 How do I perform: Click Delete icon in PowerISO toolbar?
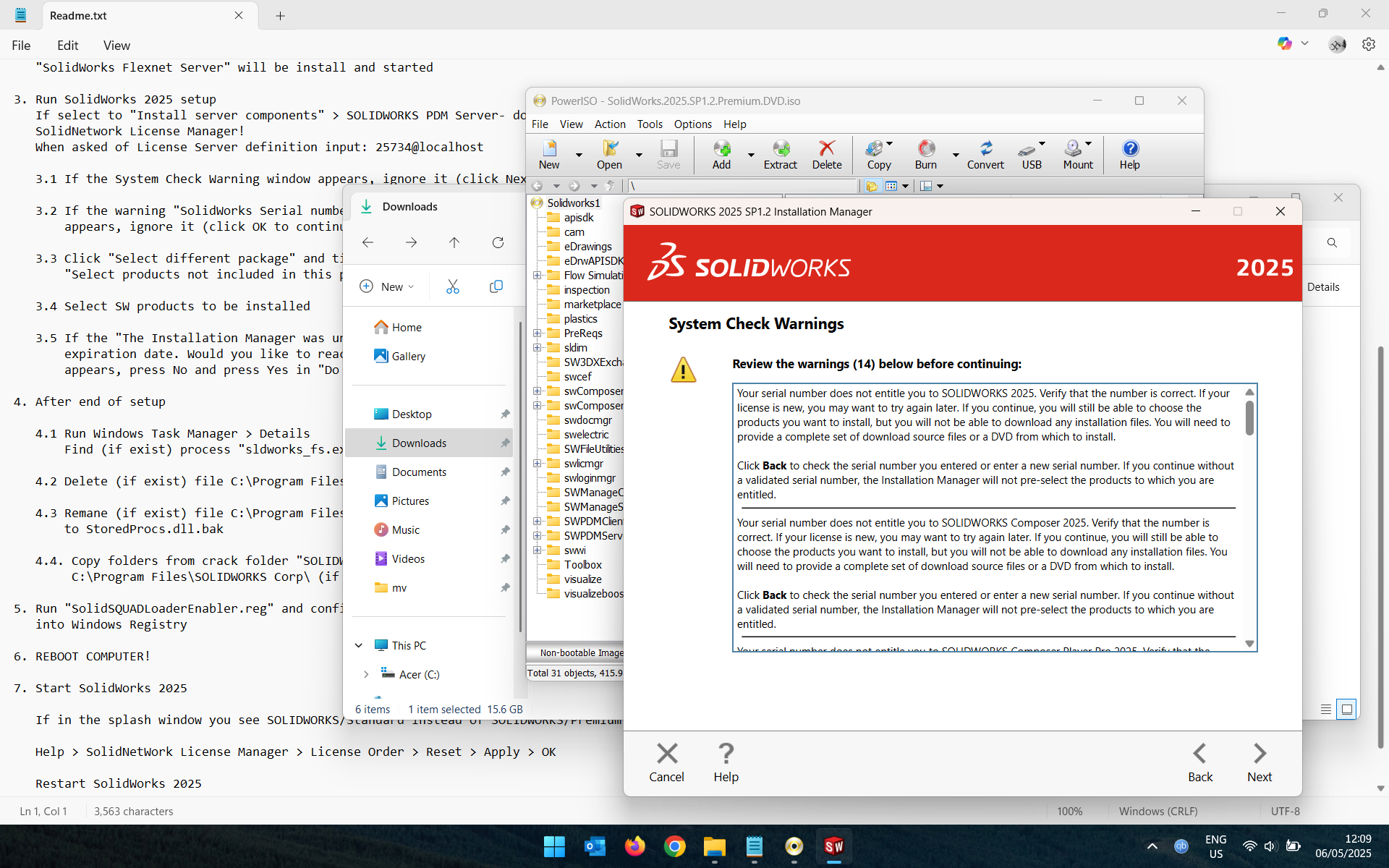point(827,155)
